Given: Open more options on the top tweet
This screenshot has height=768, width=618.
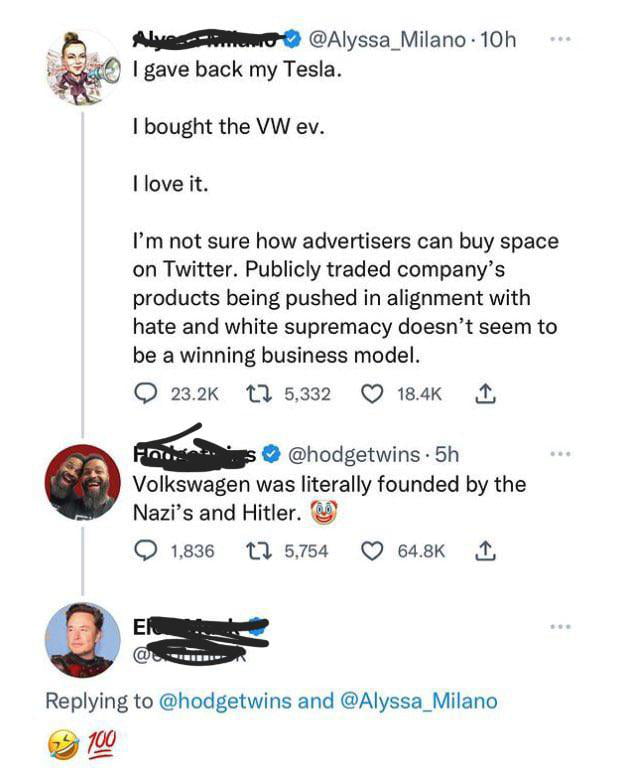Looking at the screenshot, I should pyautogui.click(x=561, y=40).
